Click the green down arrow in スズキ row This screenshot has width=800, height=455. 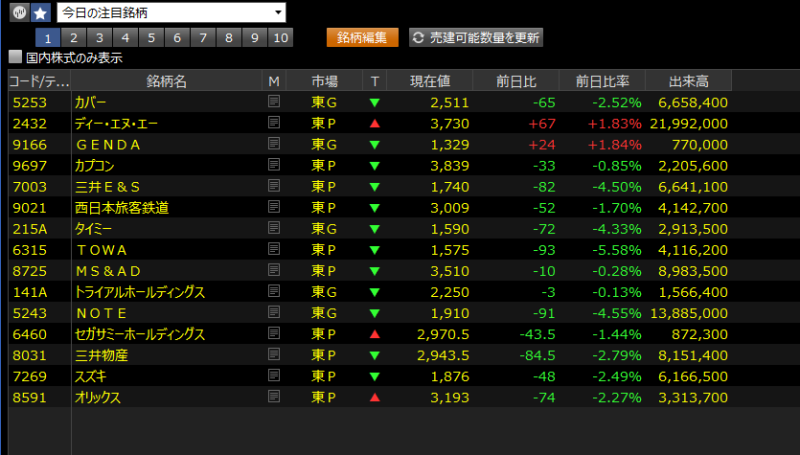374,376
